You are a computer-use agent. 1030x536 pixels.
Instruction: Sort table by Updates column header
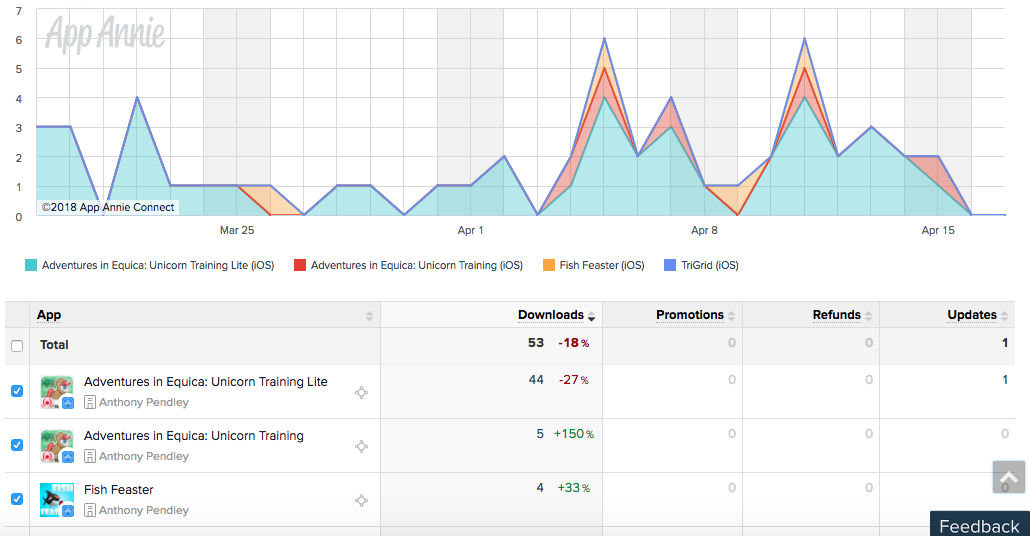[977, 315]
